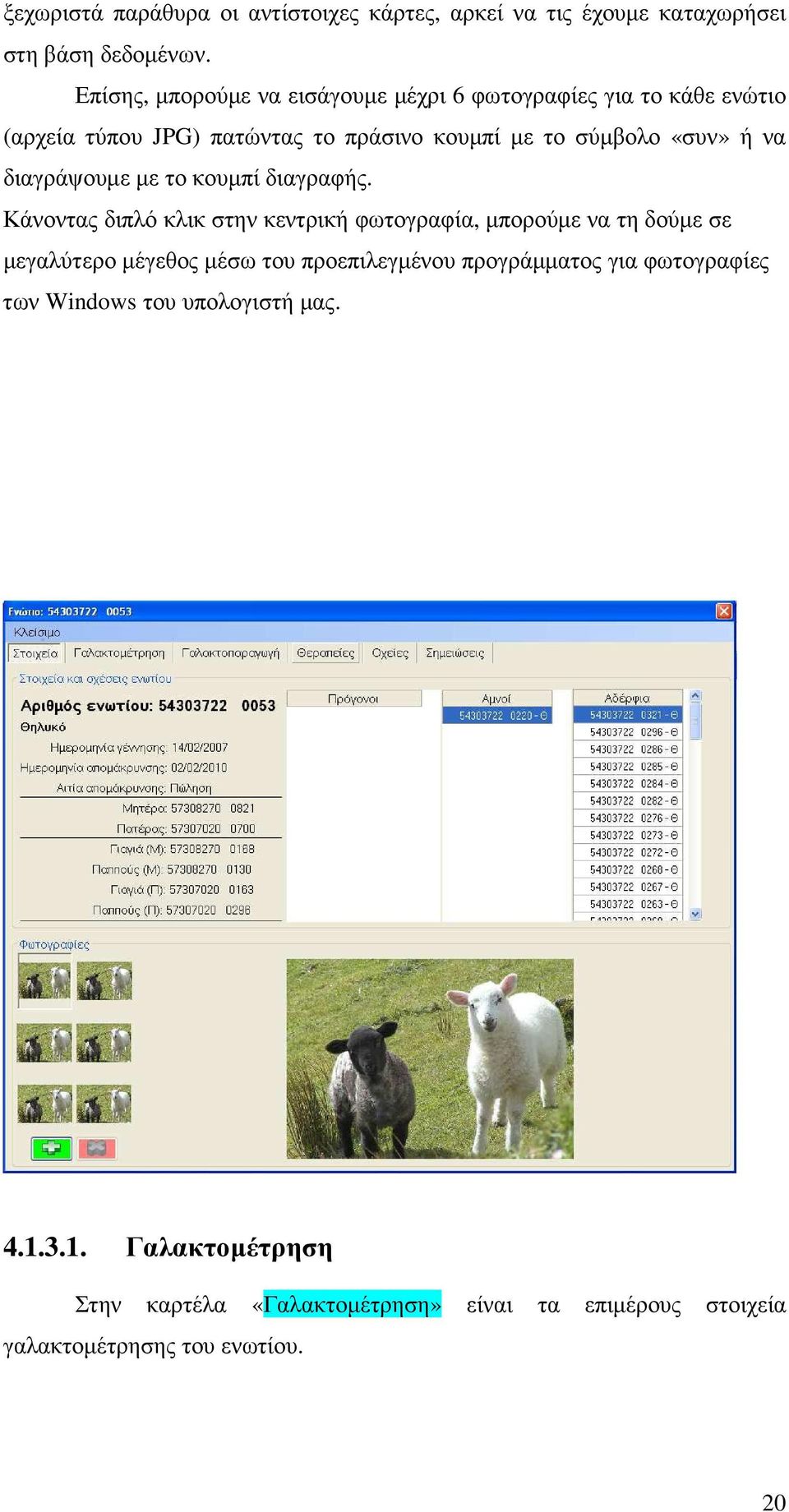Select sibling 54303722 0321-Θ
Viewport: 789px width, 1512px height.
click(629, 715)
